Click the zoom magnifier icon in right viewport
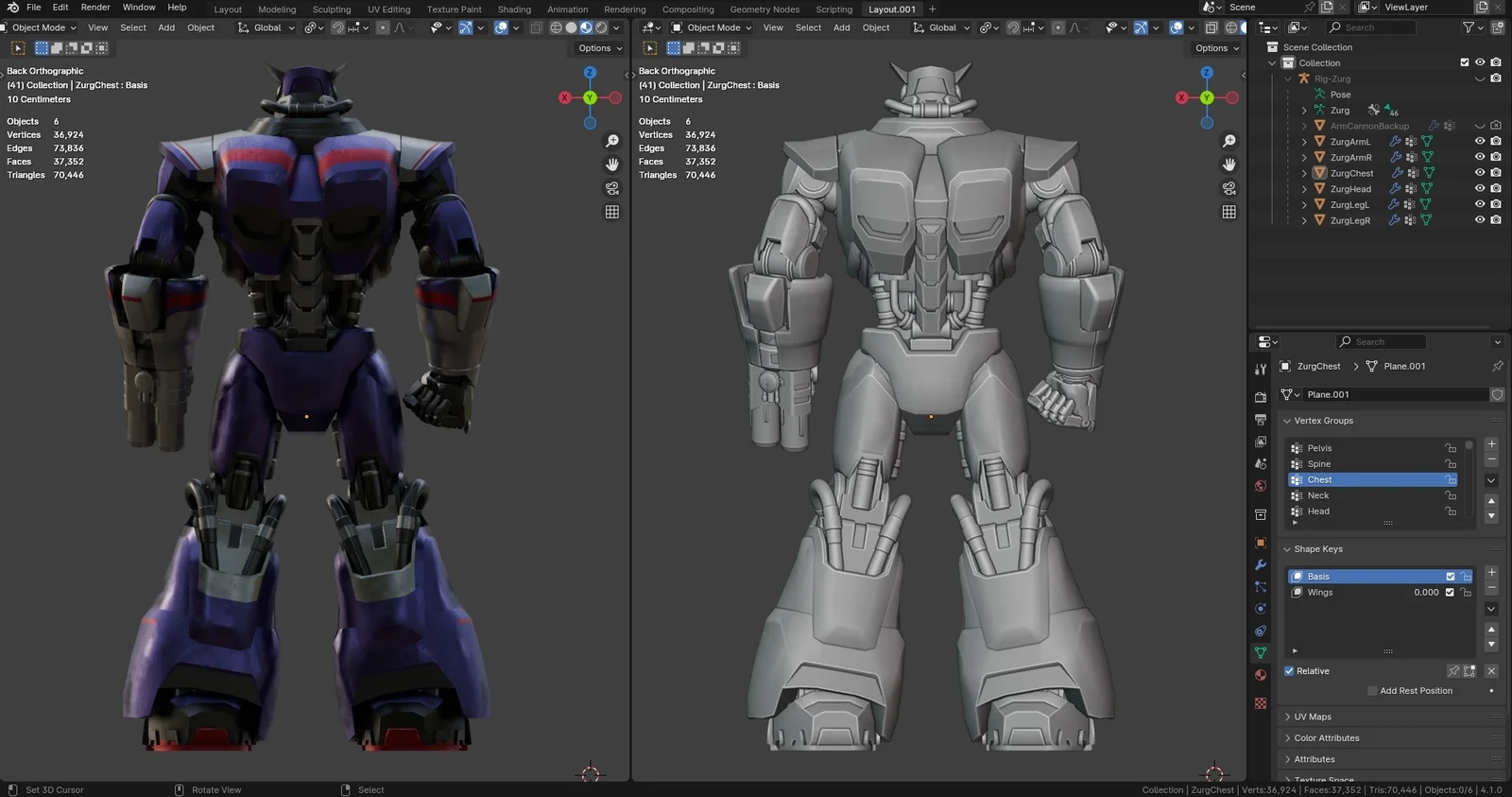The image size is (1512, 797). [x=1229, y=141]
